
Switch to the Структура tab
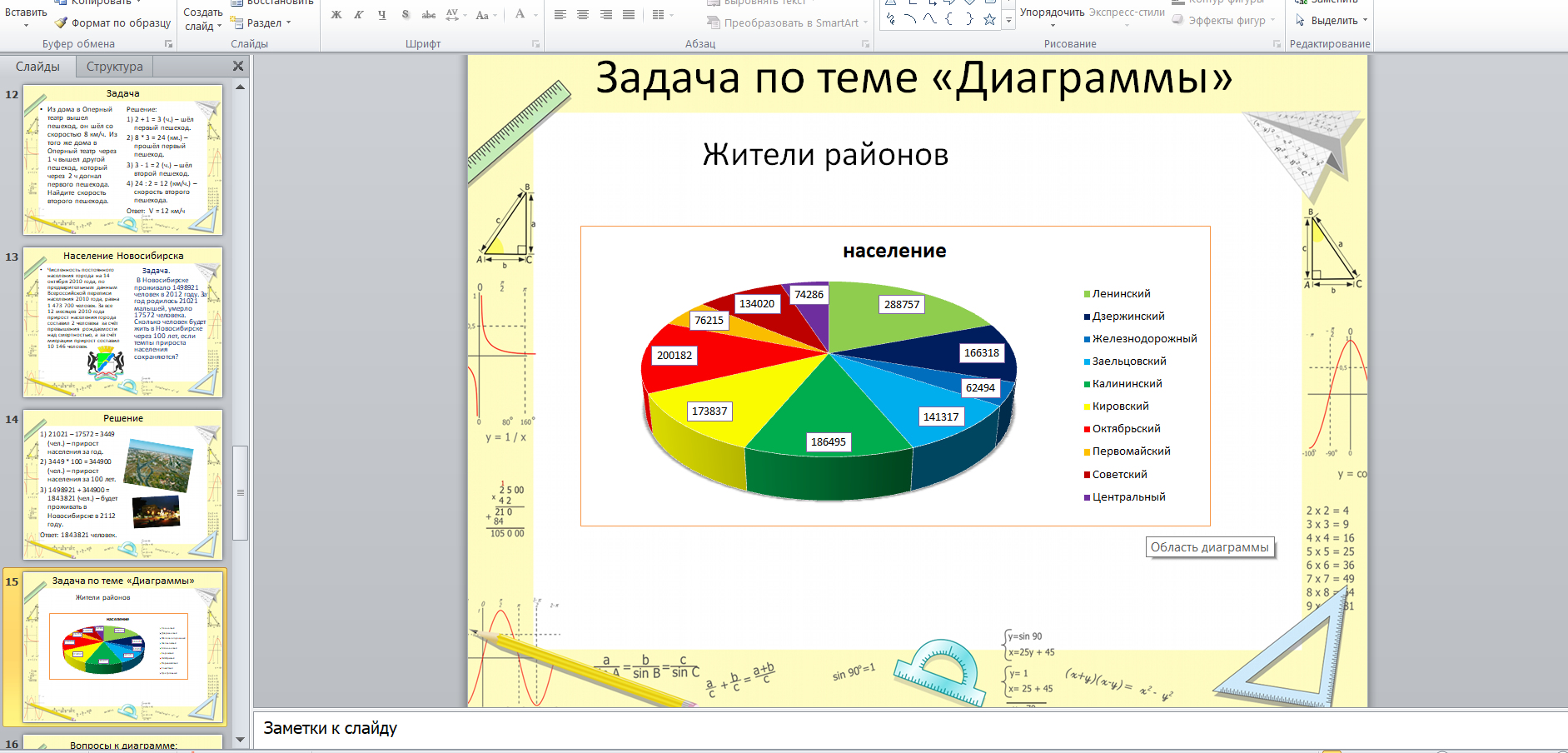tap(114, 67)
